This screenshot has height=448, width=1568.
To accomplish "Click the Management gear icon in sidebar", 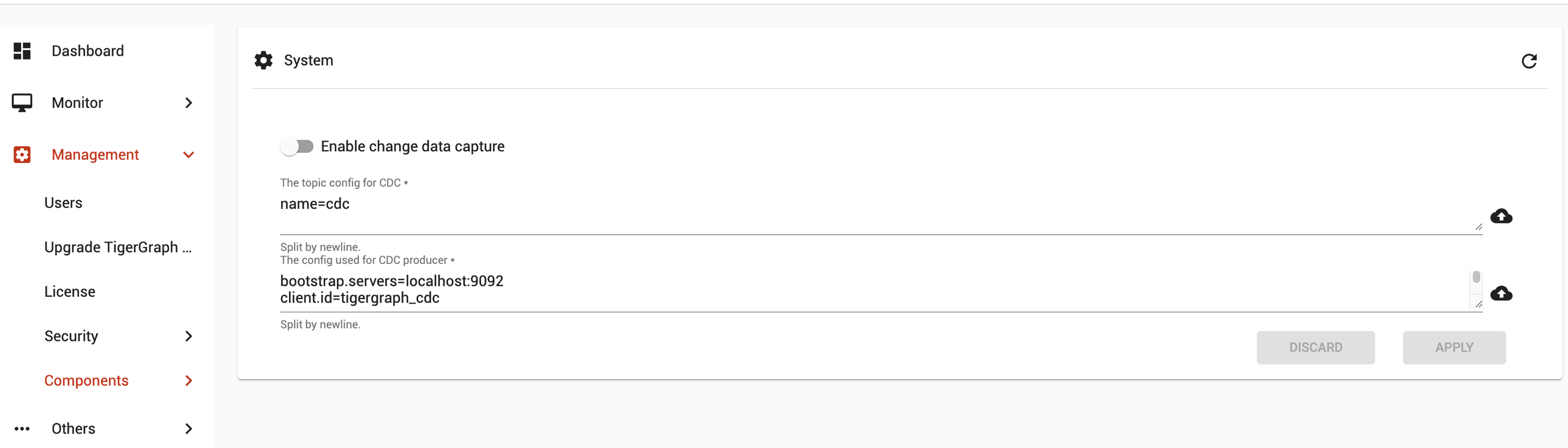I will pos(22,155).
